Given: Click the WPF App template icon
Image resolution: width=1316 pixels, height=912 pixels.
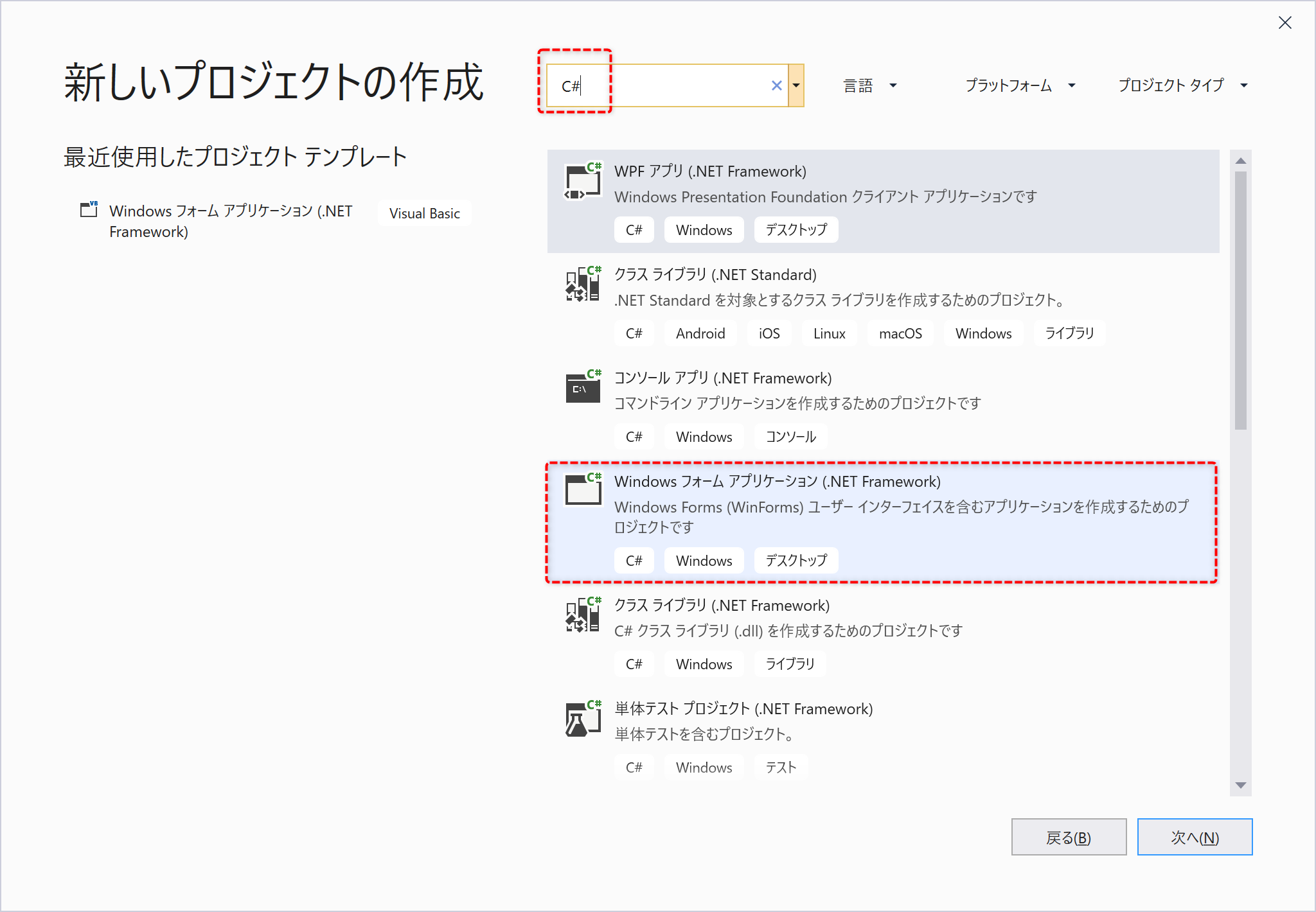Looking at the screenshot, I should click(x=583, y=181).
